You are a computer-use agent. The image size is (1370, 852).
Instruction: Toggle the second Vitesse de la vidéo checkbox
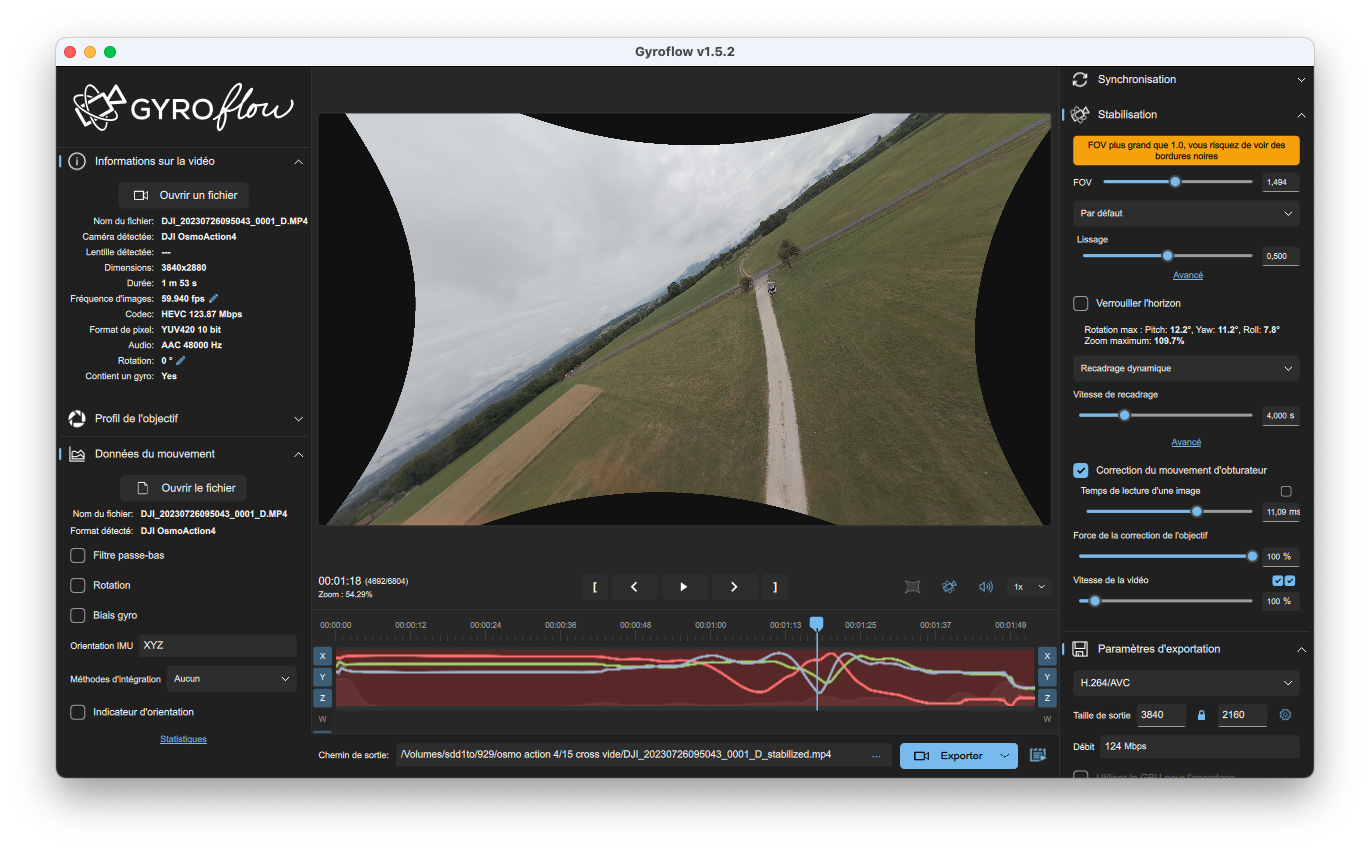[1290, 580]
